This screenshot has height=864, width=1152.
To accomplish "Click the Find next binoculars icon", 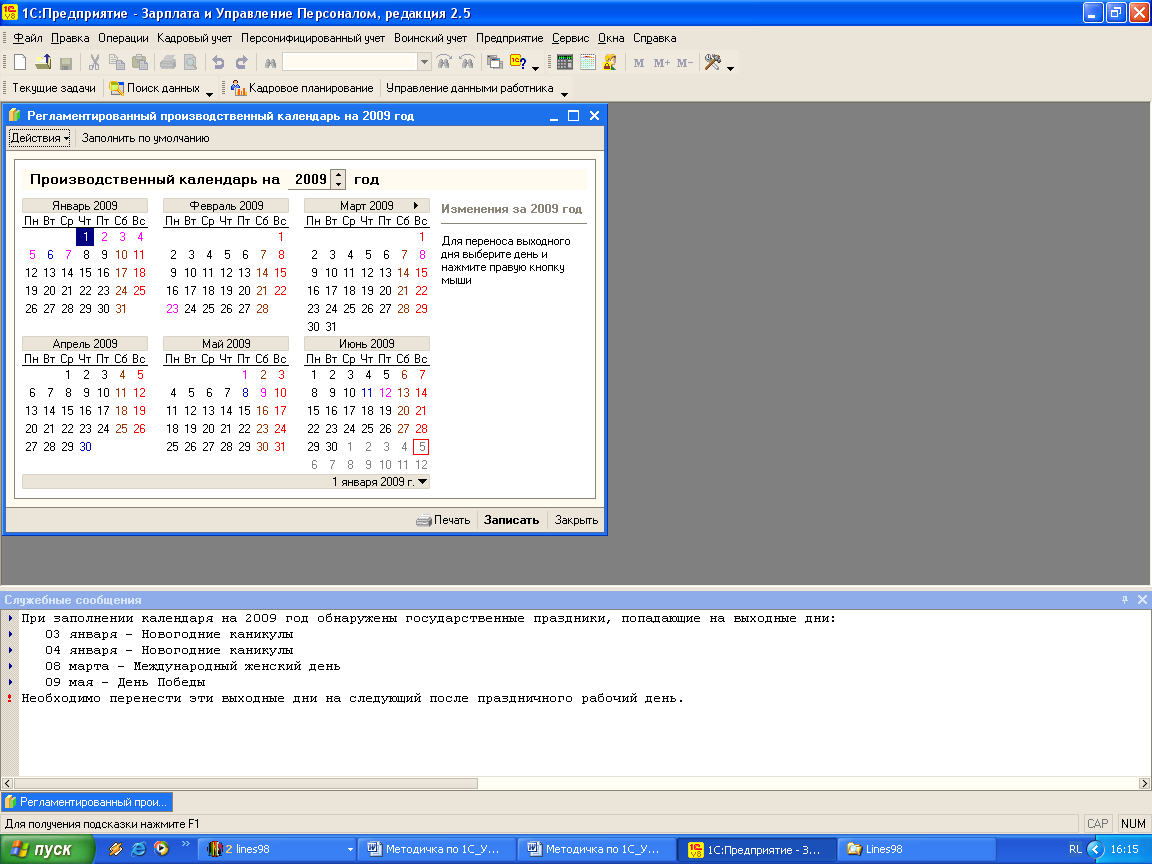I will 444,62.
